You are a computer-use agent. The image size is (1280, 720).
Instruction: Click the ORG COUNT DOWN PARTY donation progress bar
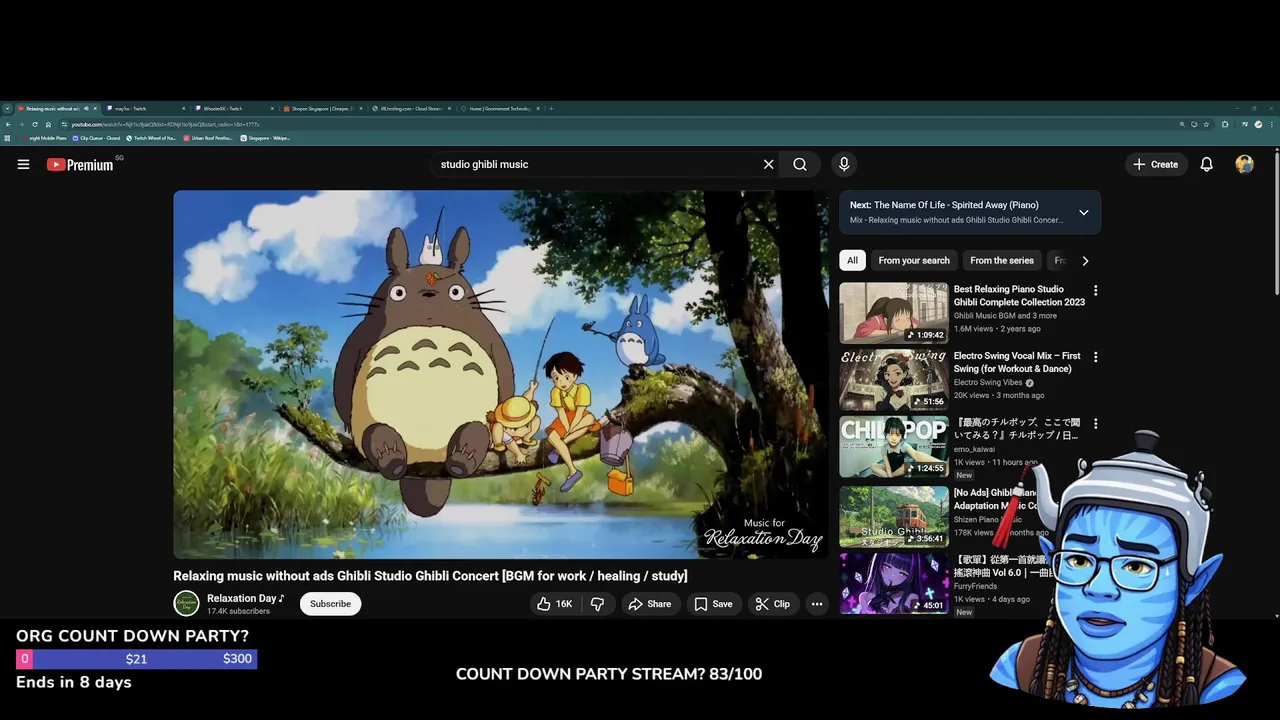click(136, 659)
